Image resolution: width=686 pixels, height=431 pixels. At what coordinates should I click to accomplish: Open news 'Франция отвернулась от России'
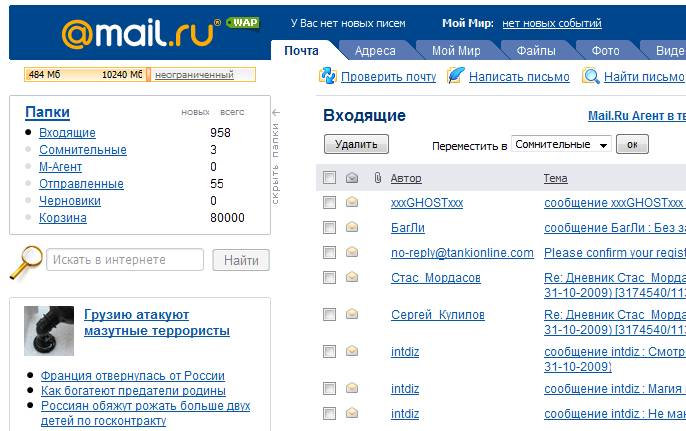tap(133, 376)
